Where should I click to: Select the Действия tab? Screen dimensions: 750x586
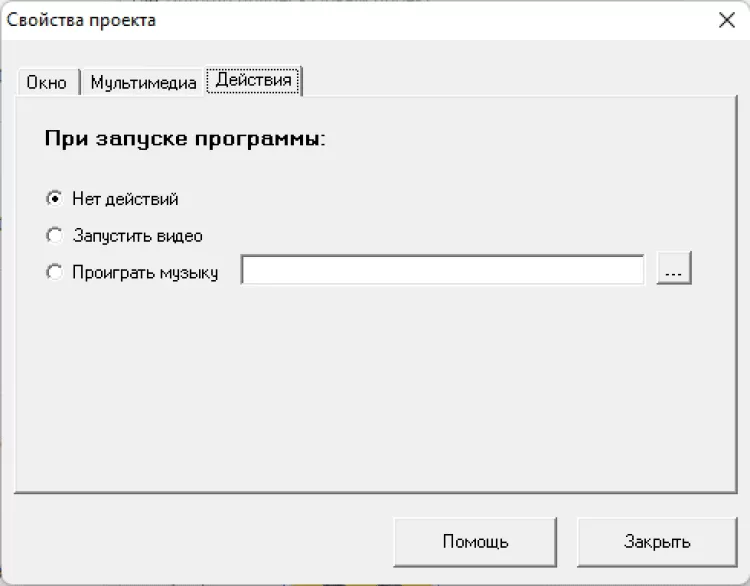(254, 80)
